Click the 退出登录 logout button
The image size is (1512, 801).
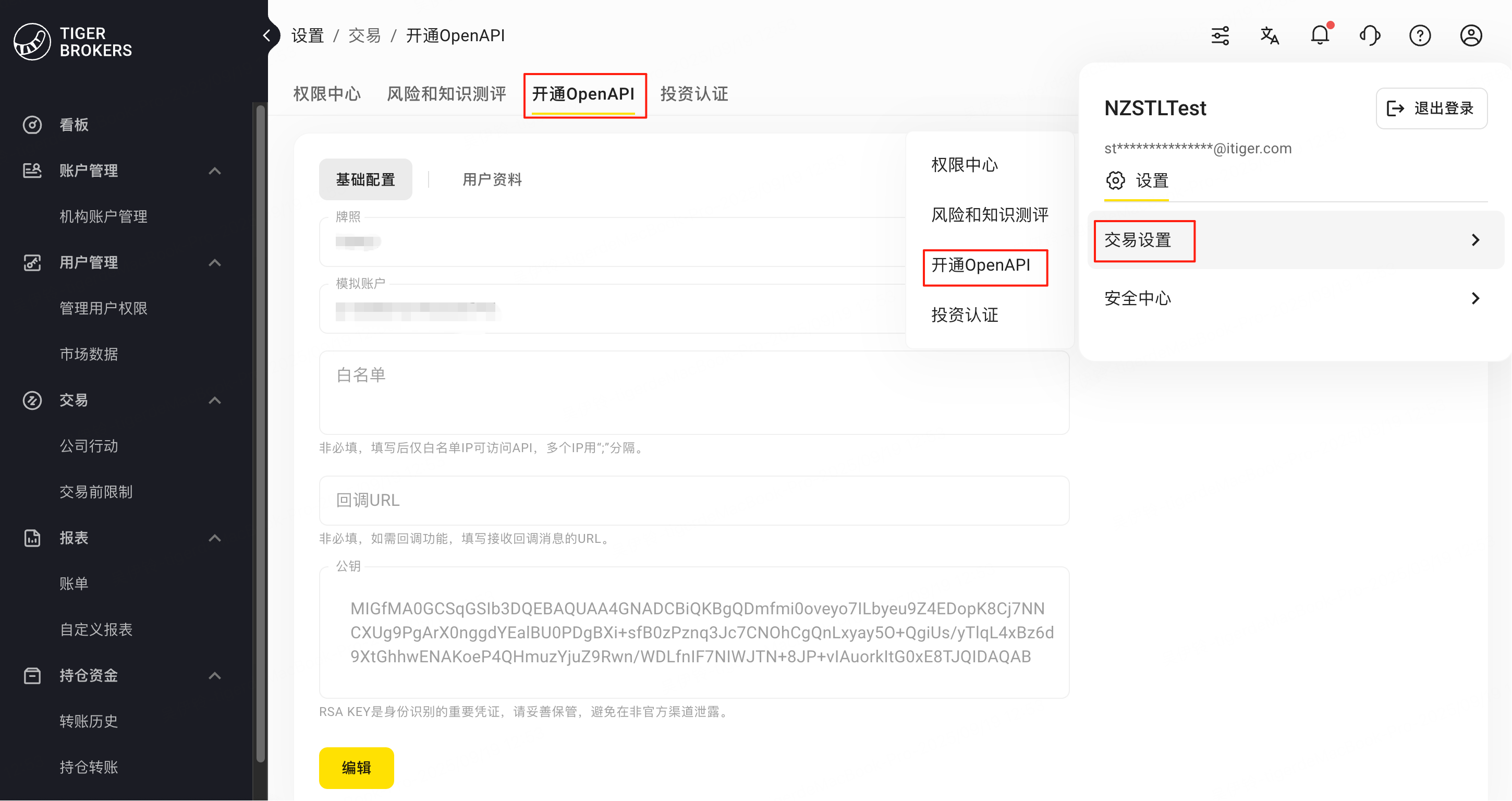(1431, 108)
